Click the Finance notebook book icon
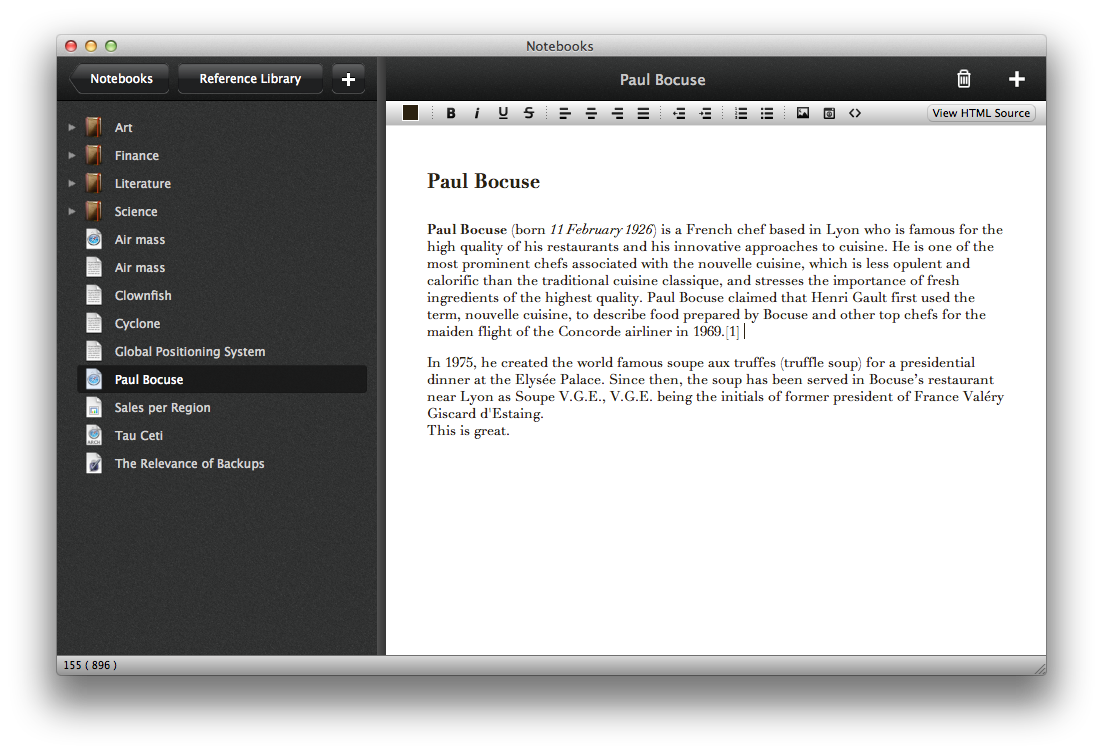 click(94, 155)
